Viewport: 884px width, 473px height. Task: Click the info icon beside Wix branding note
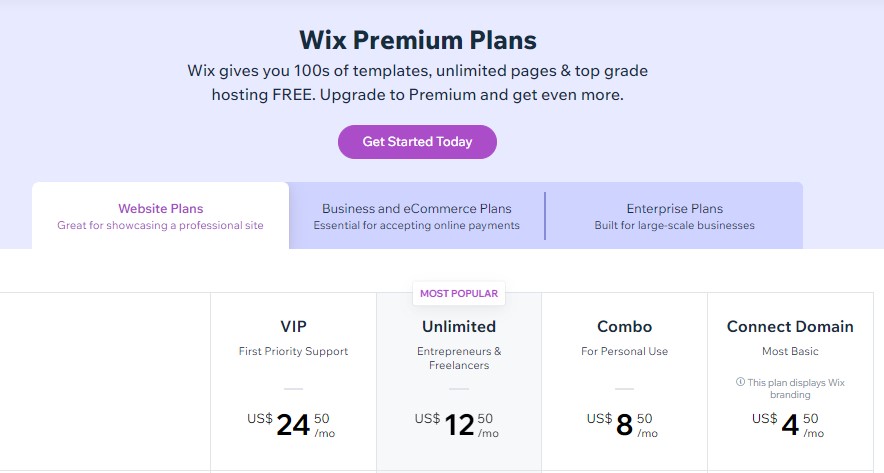pos(740,382)
